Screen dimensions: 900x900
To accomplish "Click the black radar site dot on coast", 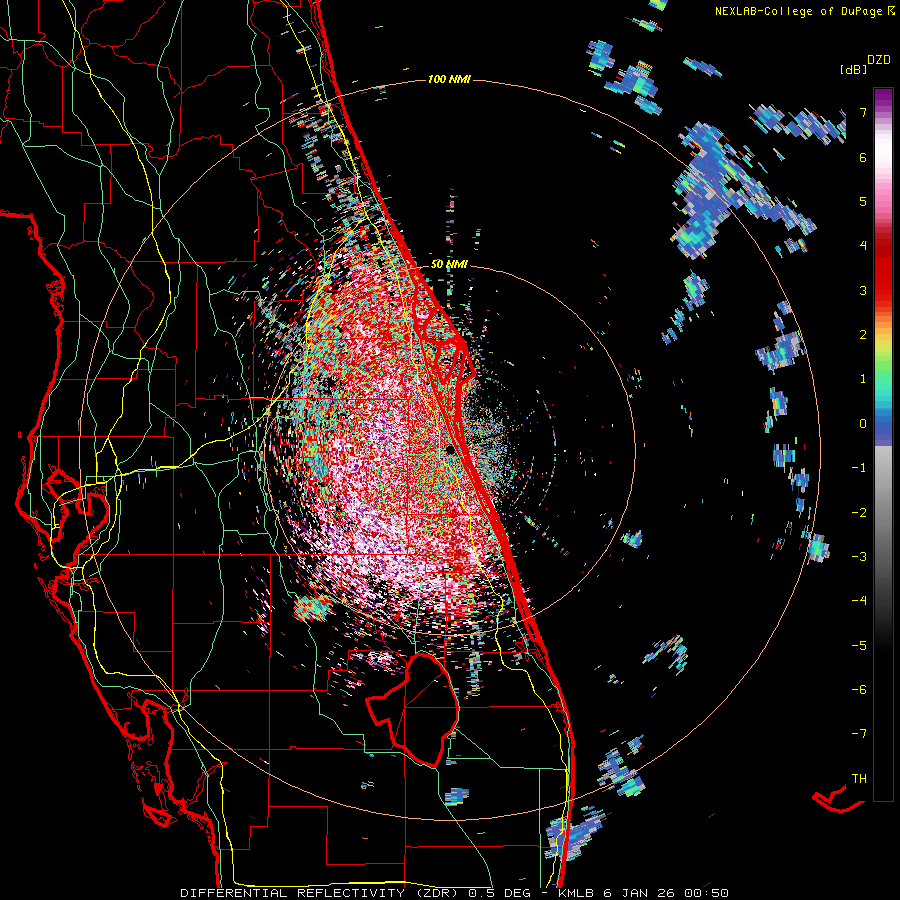I will pos(451,449).
